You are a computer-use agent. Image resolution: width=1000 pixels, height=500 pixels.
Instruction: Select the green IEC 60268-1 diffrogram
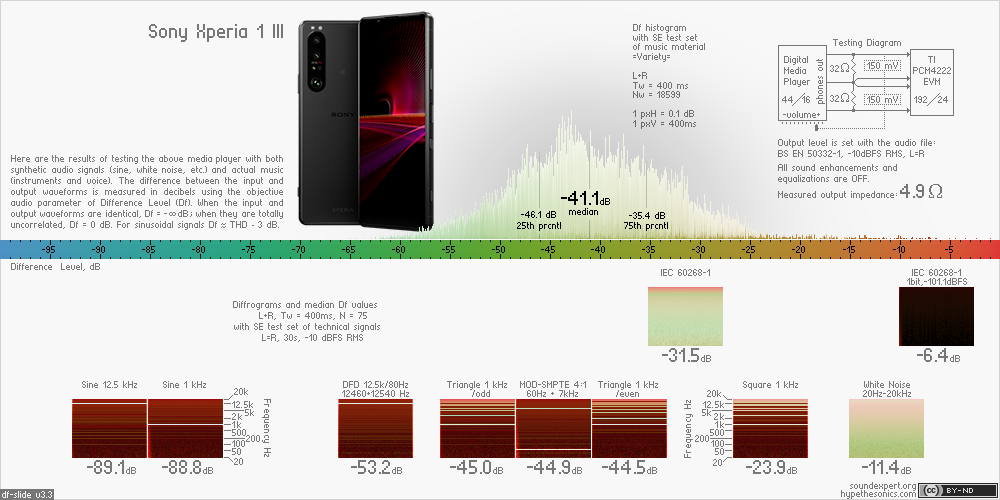tap(686, 316)
